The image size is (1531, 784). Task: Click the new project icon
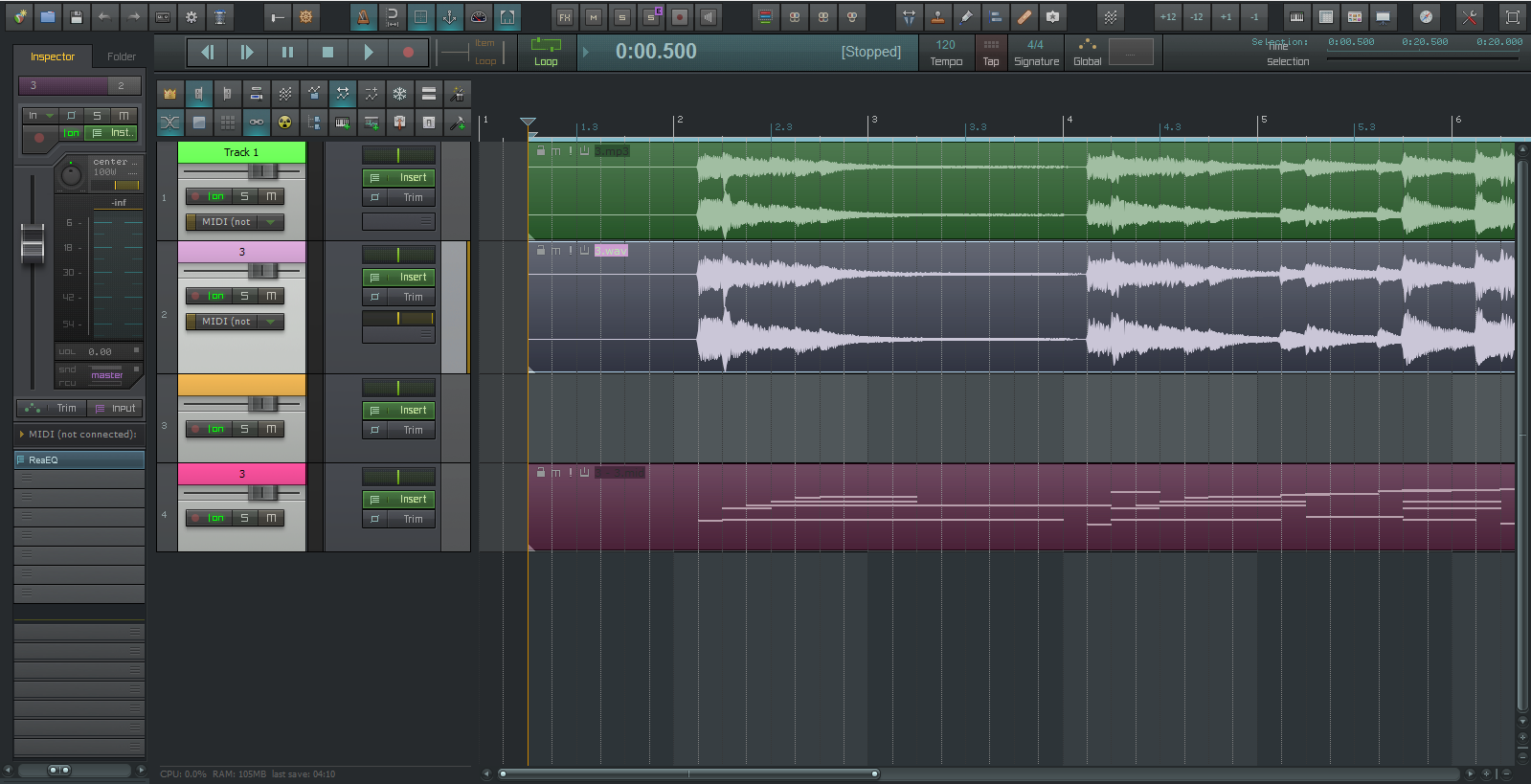[19, 16]
